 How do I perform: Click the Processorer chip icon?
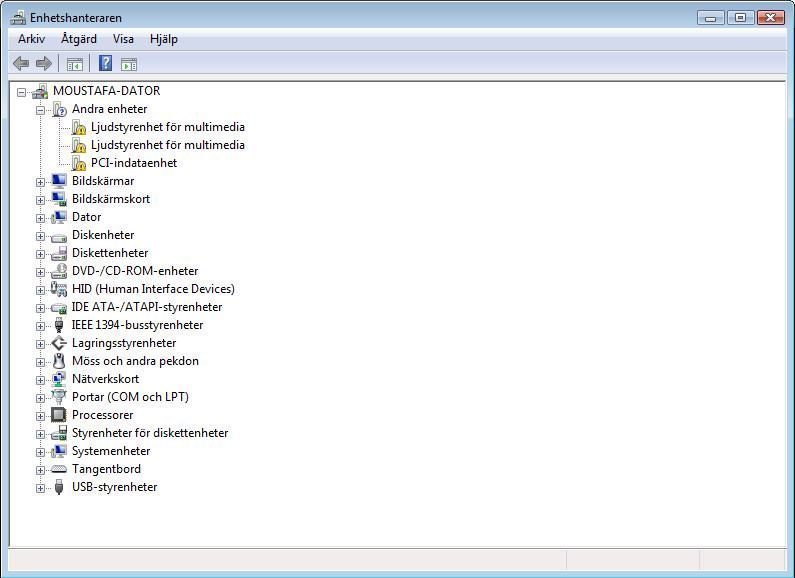click(59, 415)
